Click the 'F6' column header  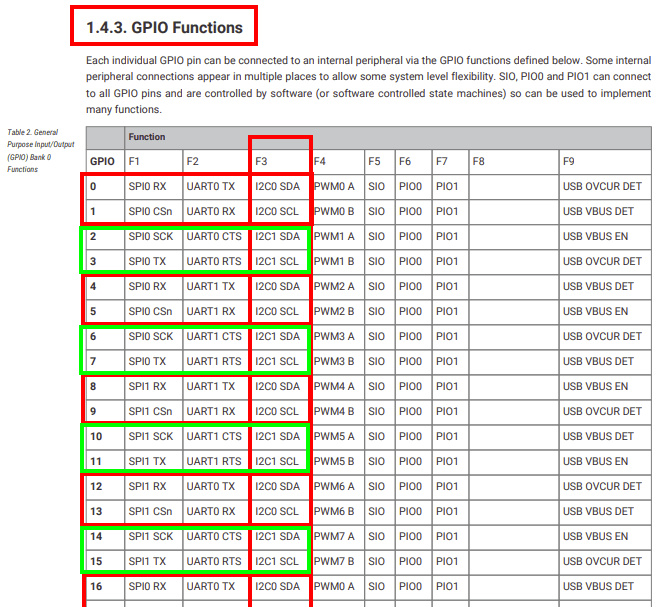pyautogui.click(x=405, y=162)
